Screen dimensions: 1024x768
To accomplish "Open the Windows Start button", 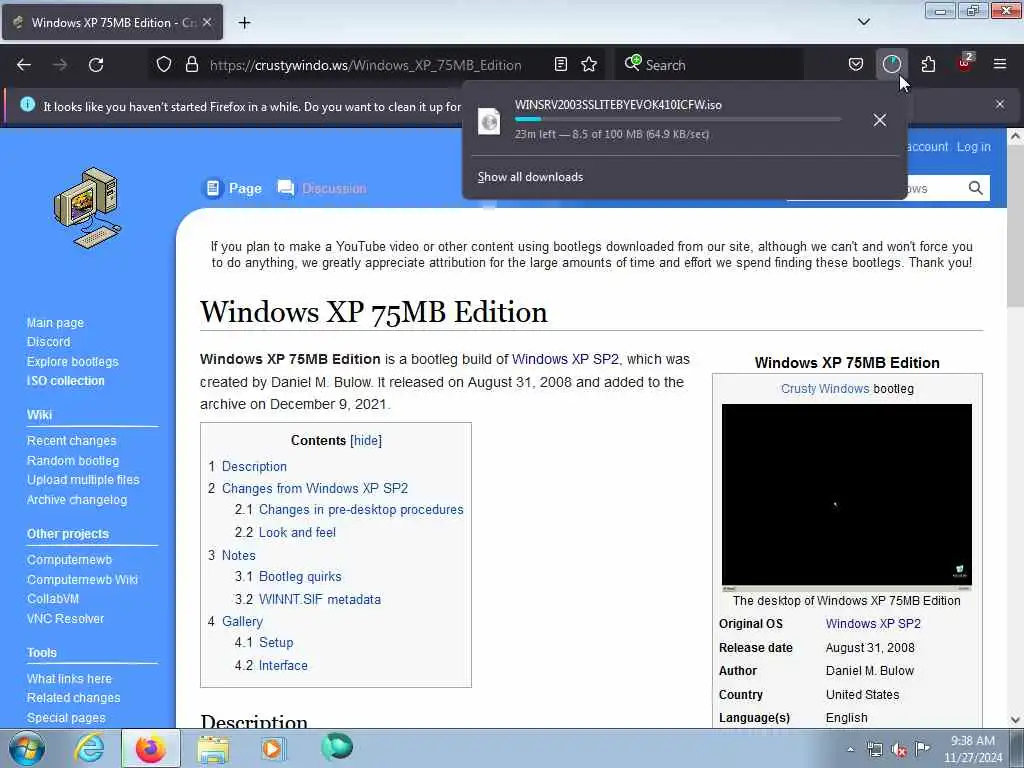I will (x=27, y=748).
